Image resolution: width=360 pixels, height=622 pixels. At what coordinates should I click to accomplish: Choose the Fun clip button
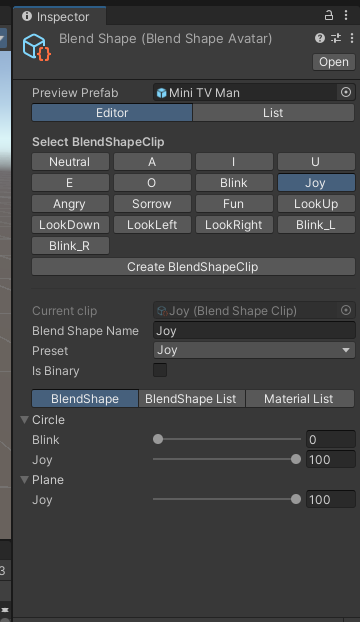click(234, 204)
